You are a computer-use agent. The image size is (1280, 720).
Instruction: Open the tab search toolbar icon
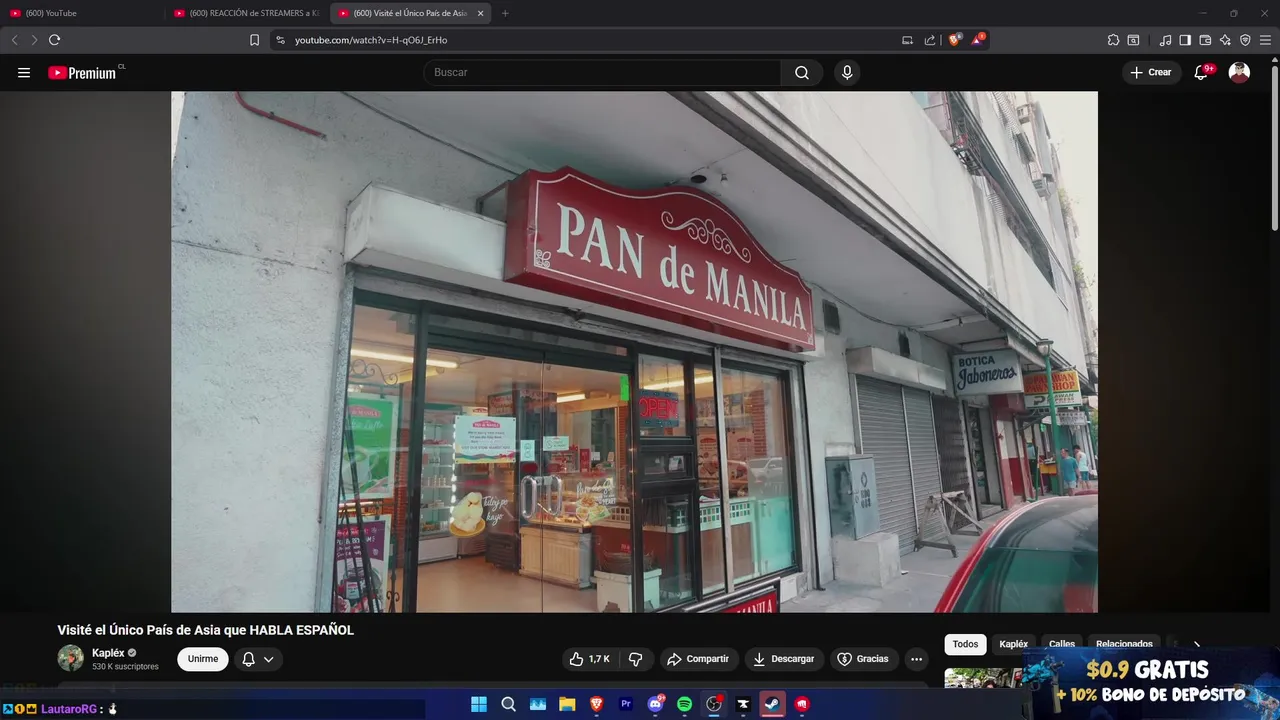[1133, 40]
